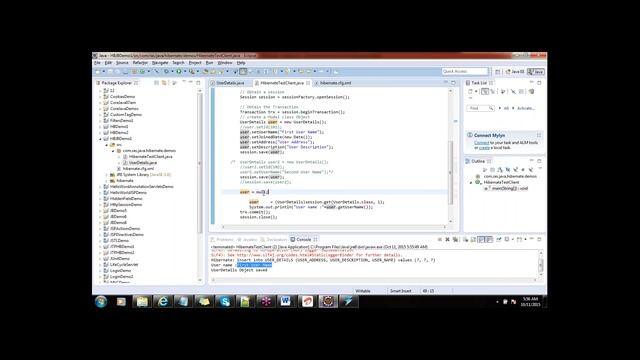Viewport: 640px width, 360px height.
Task: Toggle Link with Editor in Package Explorer
Action: (164, 83)
